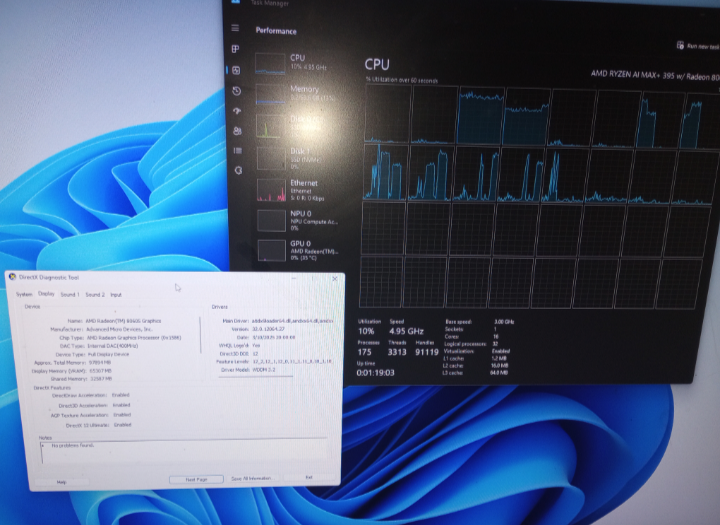
Task: Switch to the Display tab in DirectX tool
Action: click(46, 294)
